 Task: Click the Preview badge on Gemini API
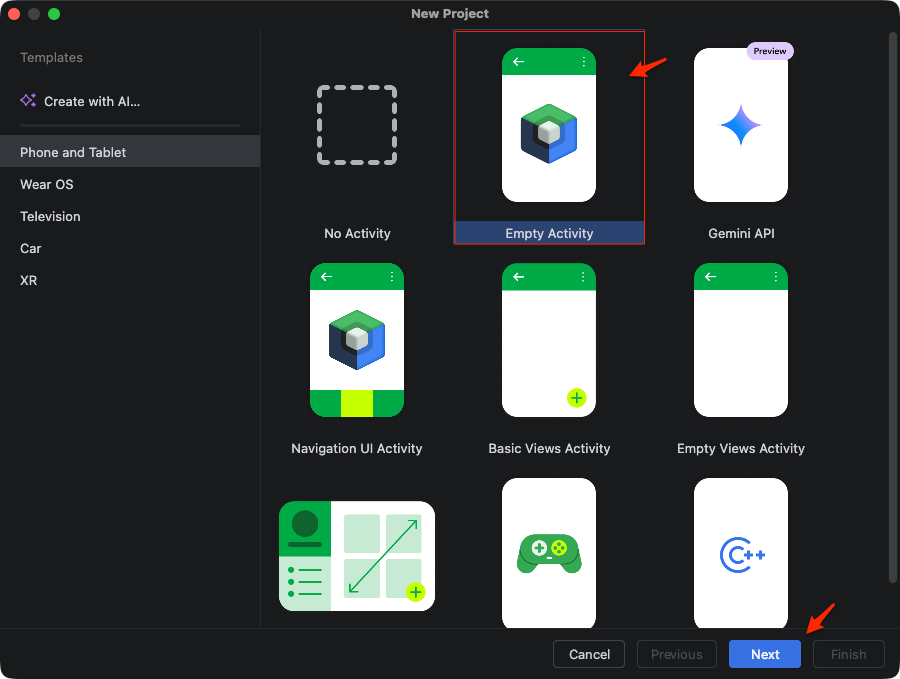click(x=770, y=51)
